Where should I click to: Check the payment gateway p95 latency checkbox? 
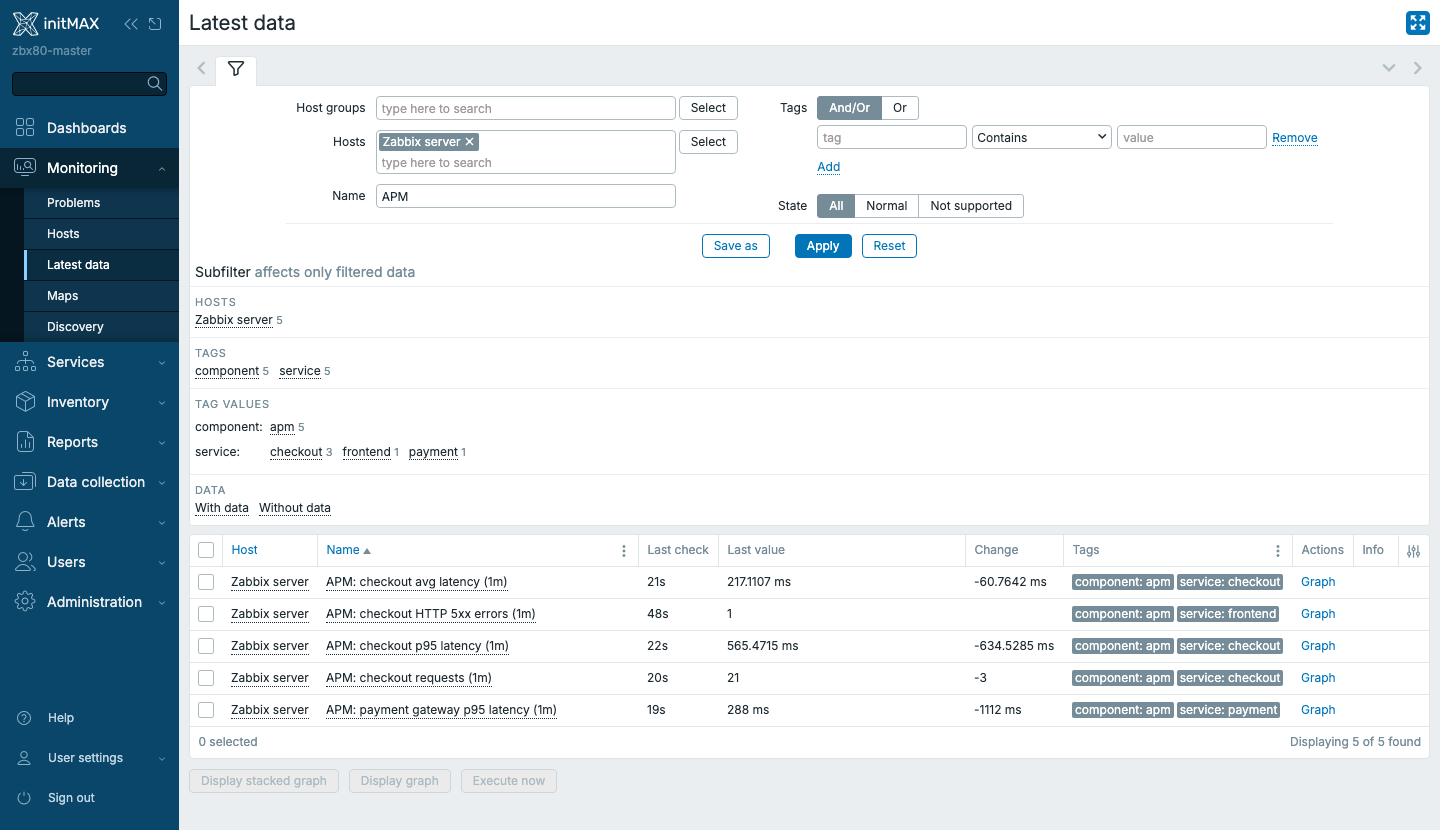[x=206, y=710]
